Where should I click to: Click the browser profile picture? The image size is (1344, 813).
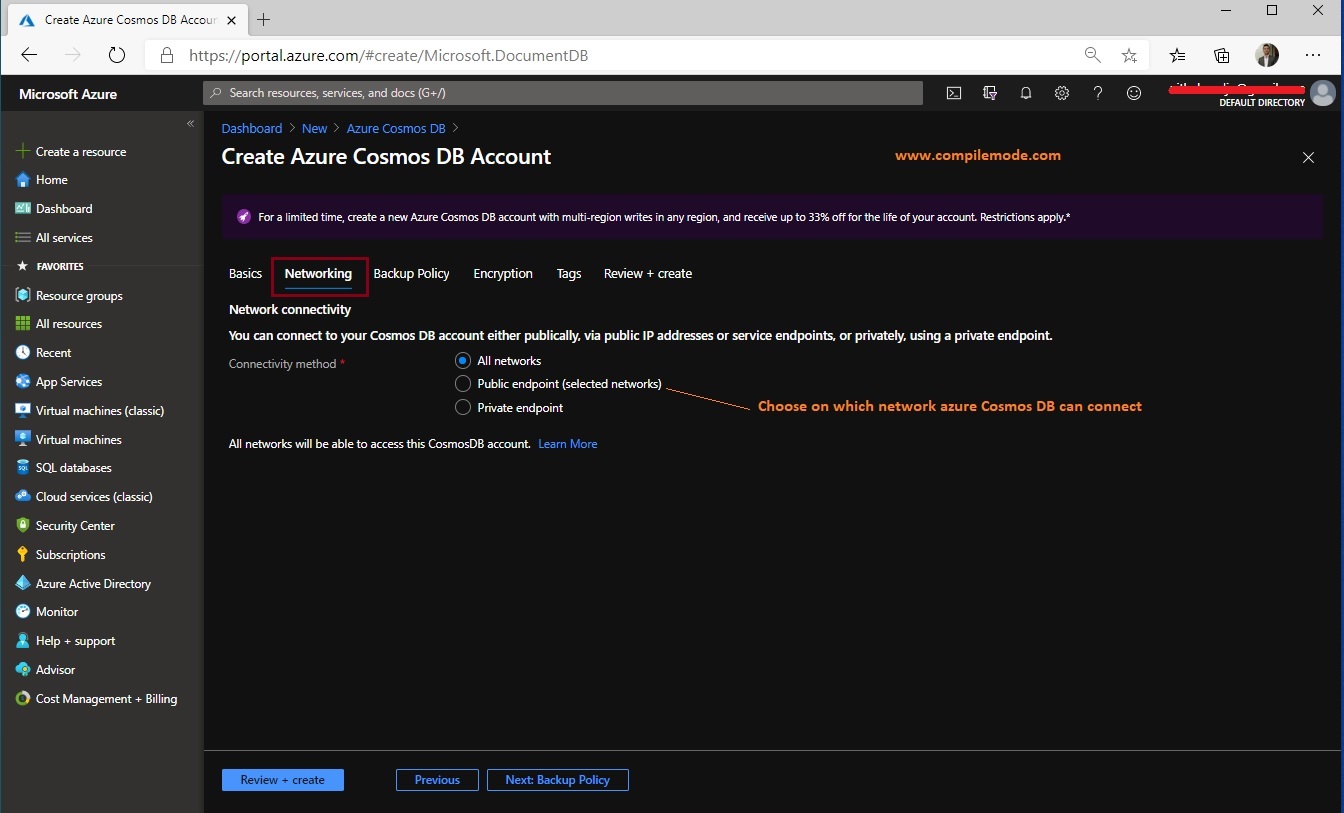coord(1267,56)
